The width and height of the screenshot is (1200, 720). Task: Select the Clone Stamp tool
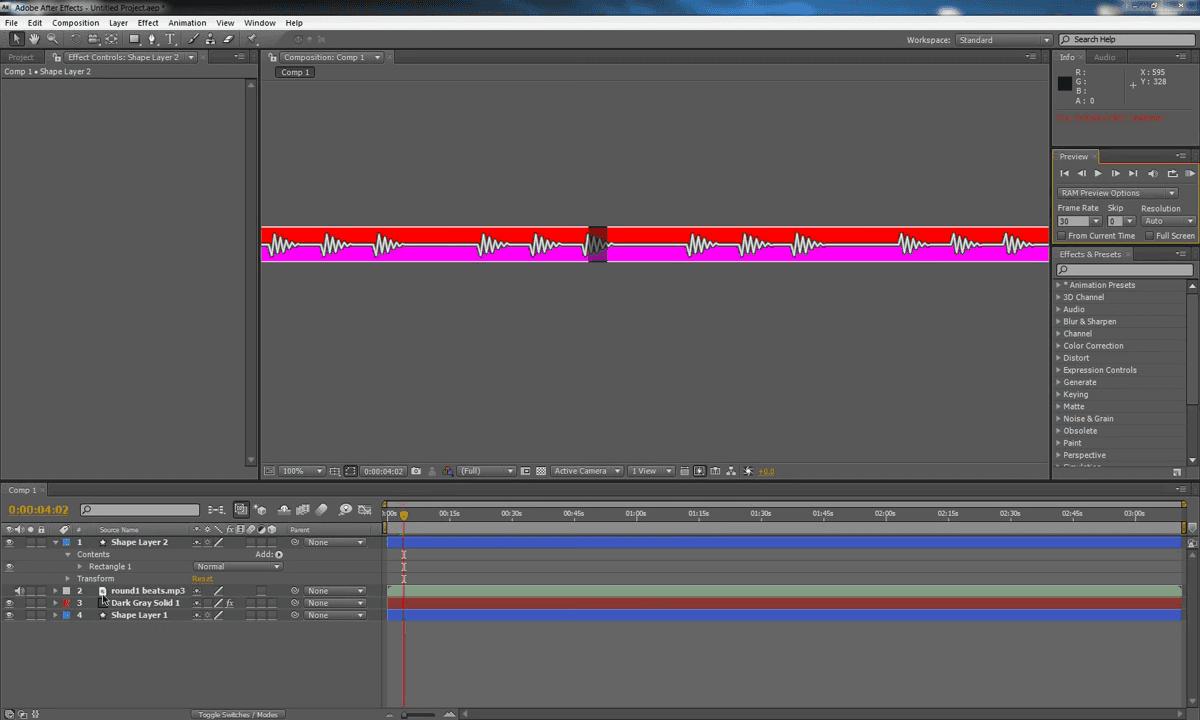coord(210,39)
